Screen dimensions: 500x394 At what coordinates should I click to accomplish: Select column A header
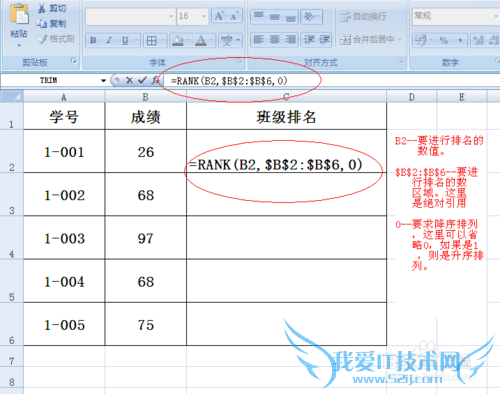(64, 97)
